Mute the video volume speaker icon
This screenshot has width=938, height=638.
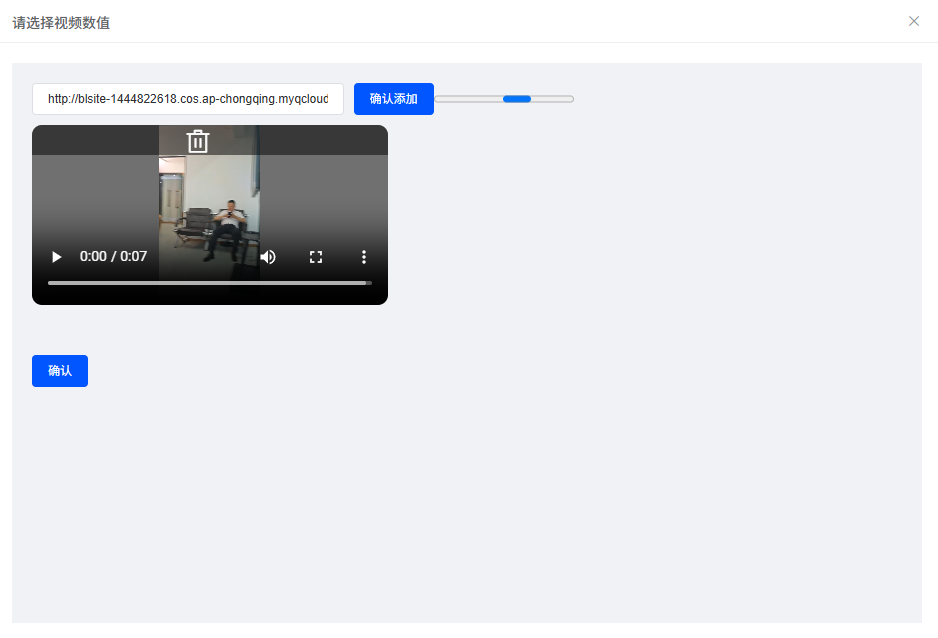click(x=268, y=257)
